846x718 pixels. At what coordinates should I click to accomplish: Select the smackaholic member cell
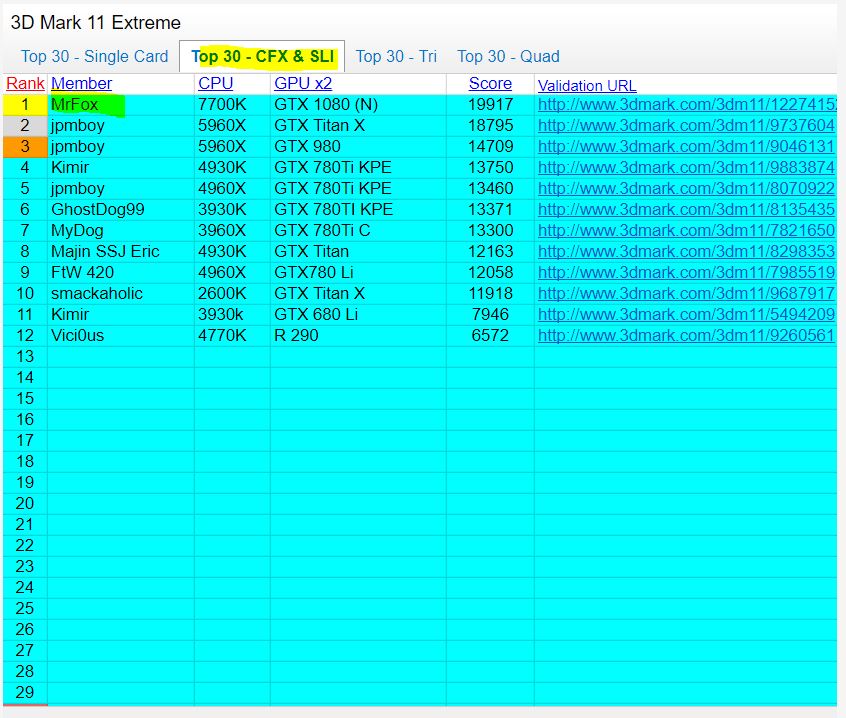coord(120,293)
